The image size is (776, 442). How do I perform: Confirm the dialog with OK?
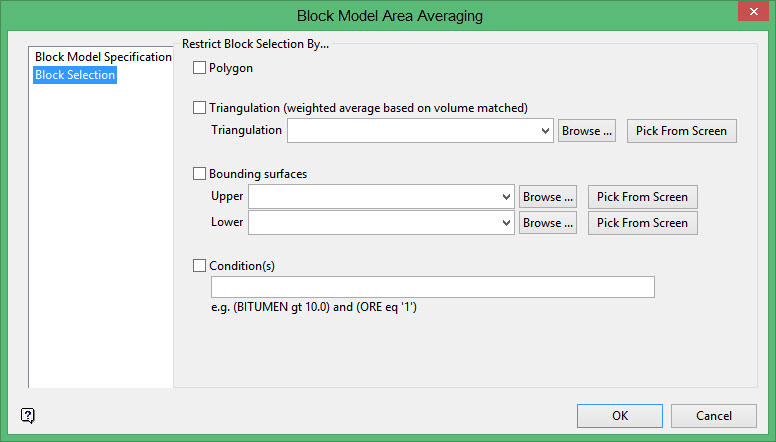coord(619,416)
